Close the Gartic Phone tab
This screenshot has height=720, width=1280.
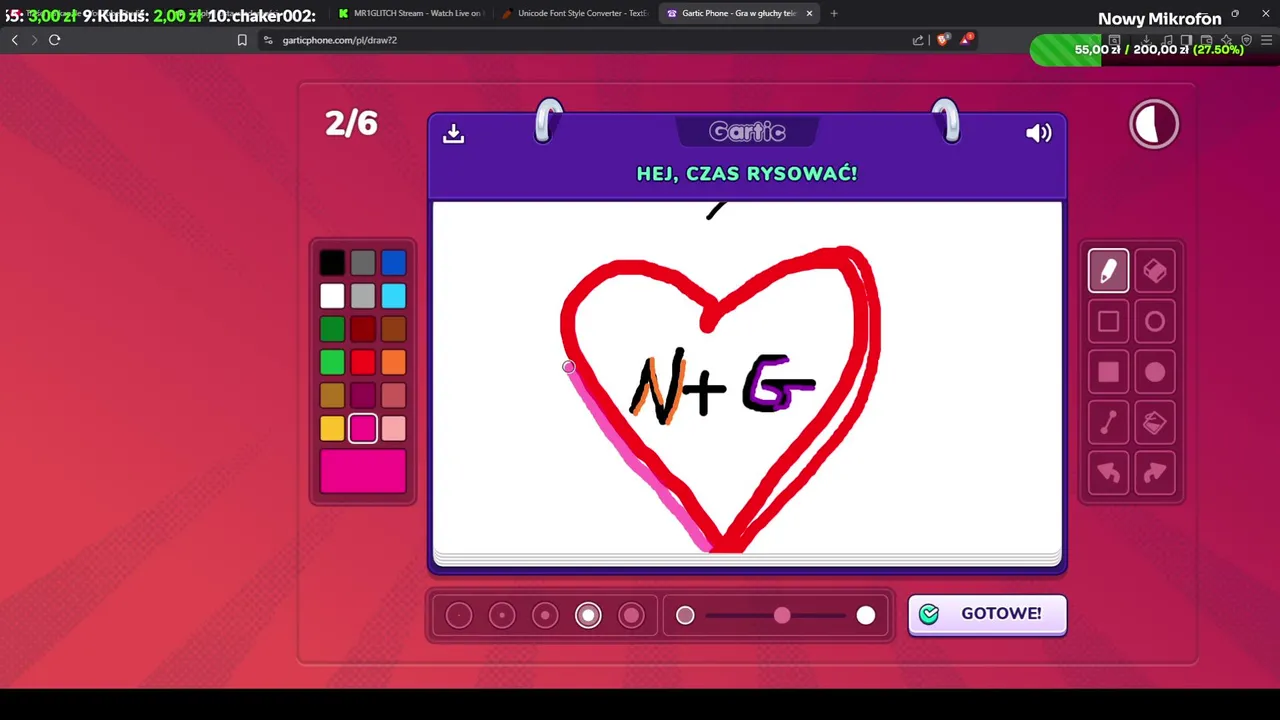[809, 13]
